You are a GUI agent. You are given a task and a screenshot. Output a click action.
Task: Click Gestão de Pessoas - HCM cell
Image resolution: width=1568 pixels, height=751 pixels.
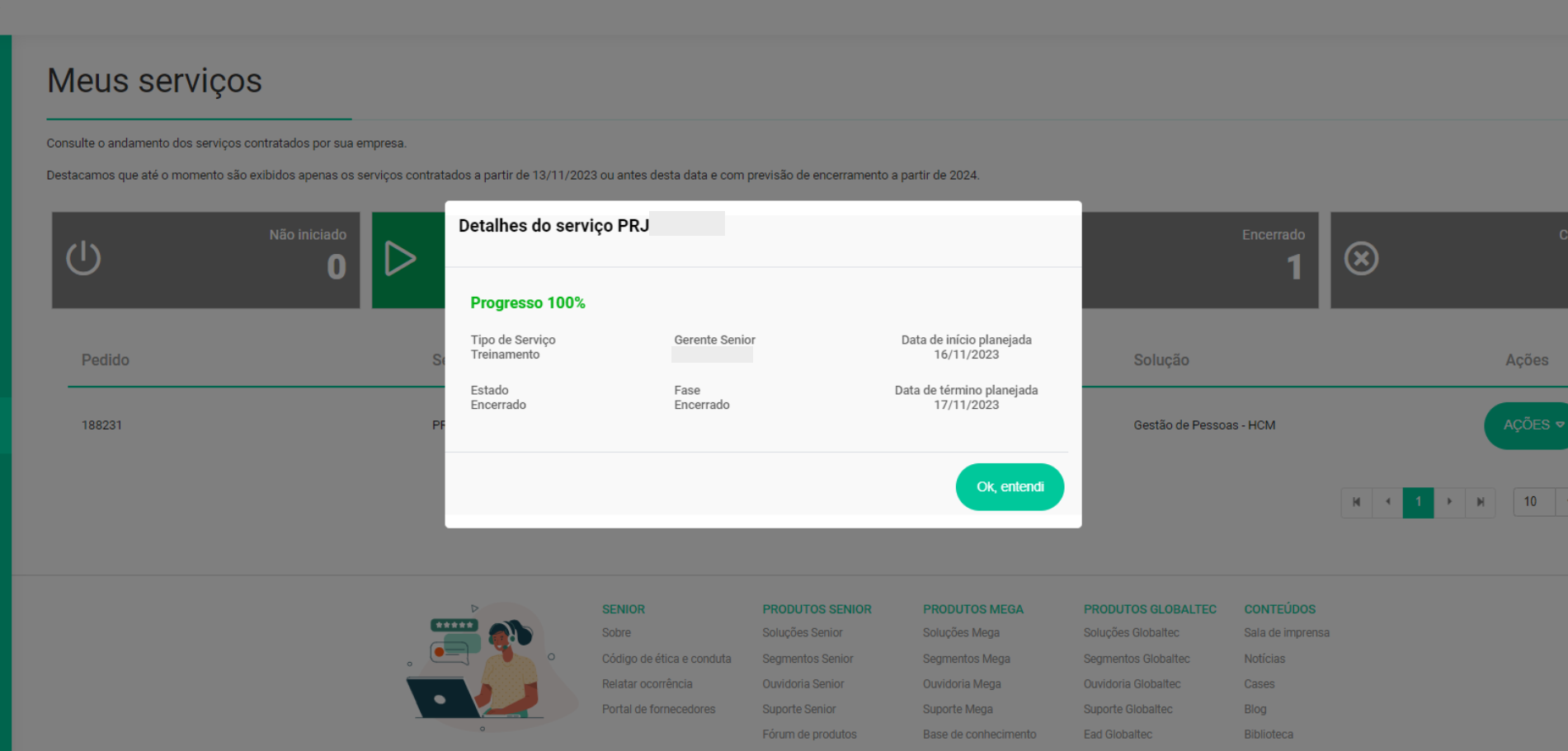point(1204,425)
